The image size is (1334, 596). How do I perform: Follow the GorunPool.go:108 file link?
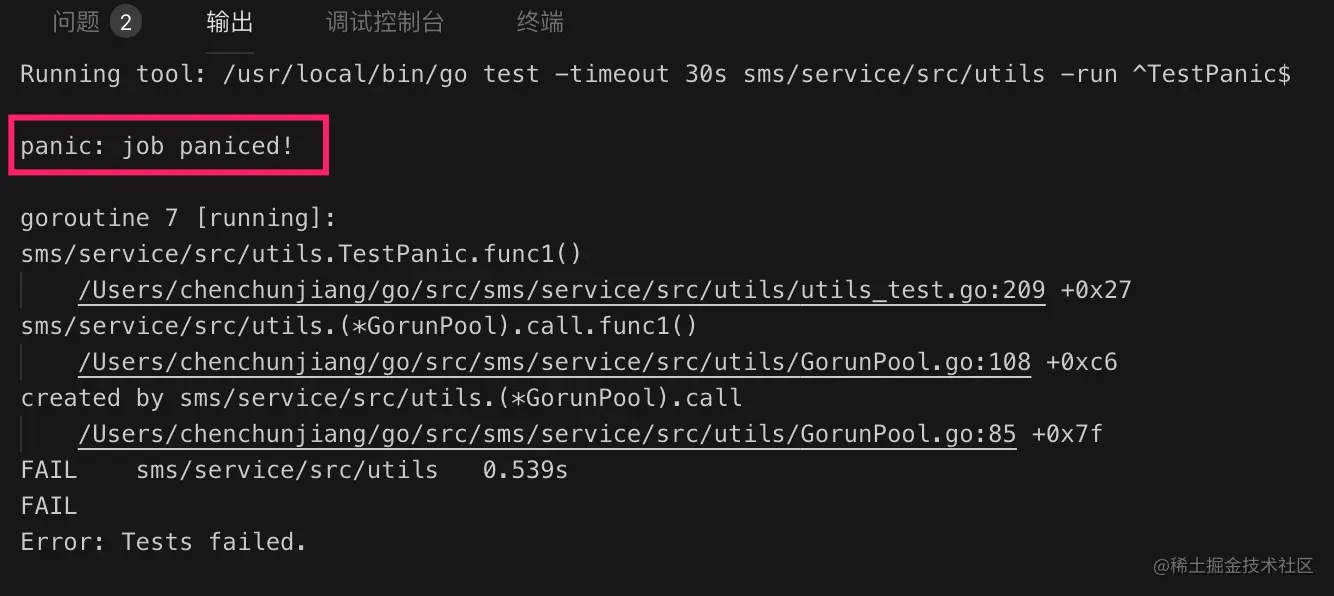554,362
